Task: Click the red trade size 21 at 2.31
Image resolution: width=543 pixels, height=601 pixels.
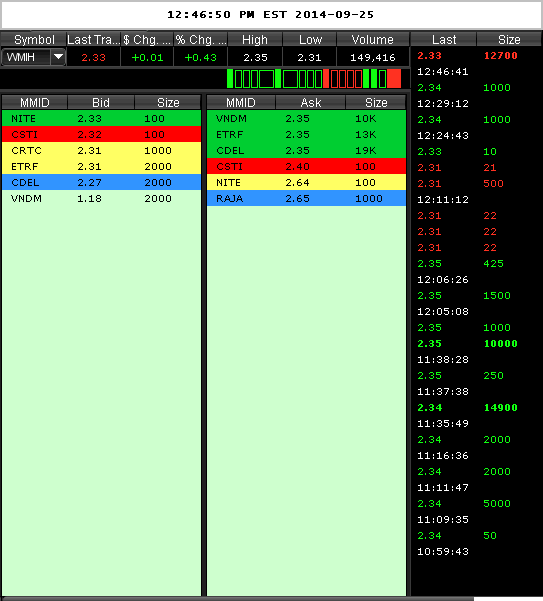Action: (490, 167)
